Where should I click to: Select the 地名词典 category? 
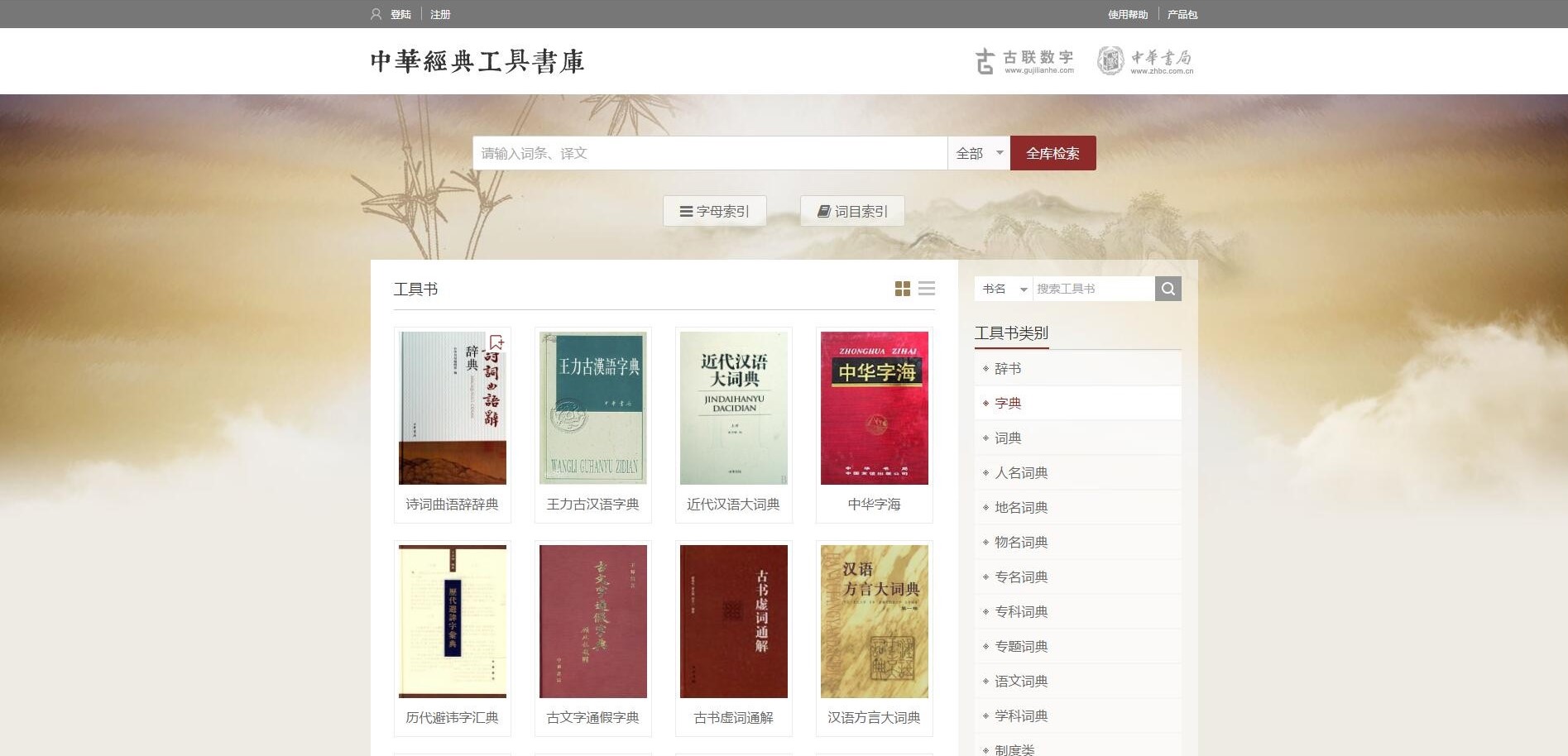1078,507
